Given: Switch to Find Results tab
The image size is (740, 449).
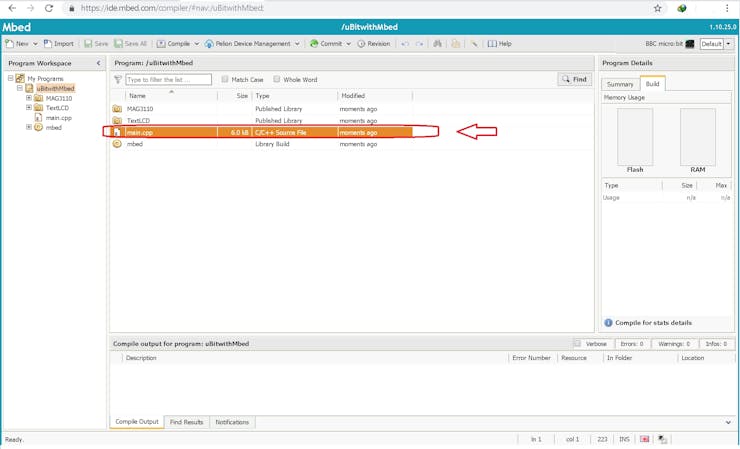Looking at the screenshot, I should [x=186, y=422].
